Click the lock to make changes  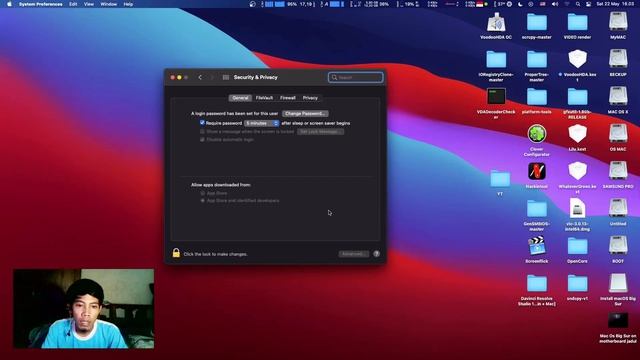pyautogui.click(x=176, y=253)
